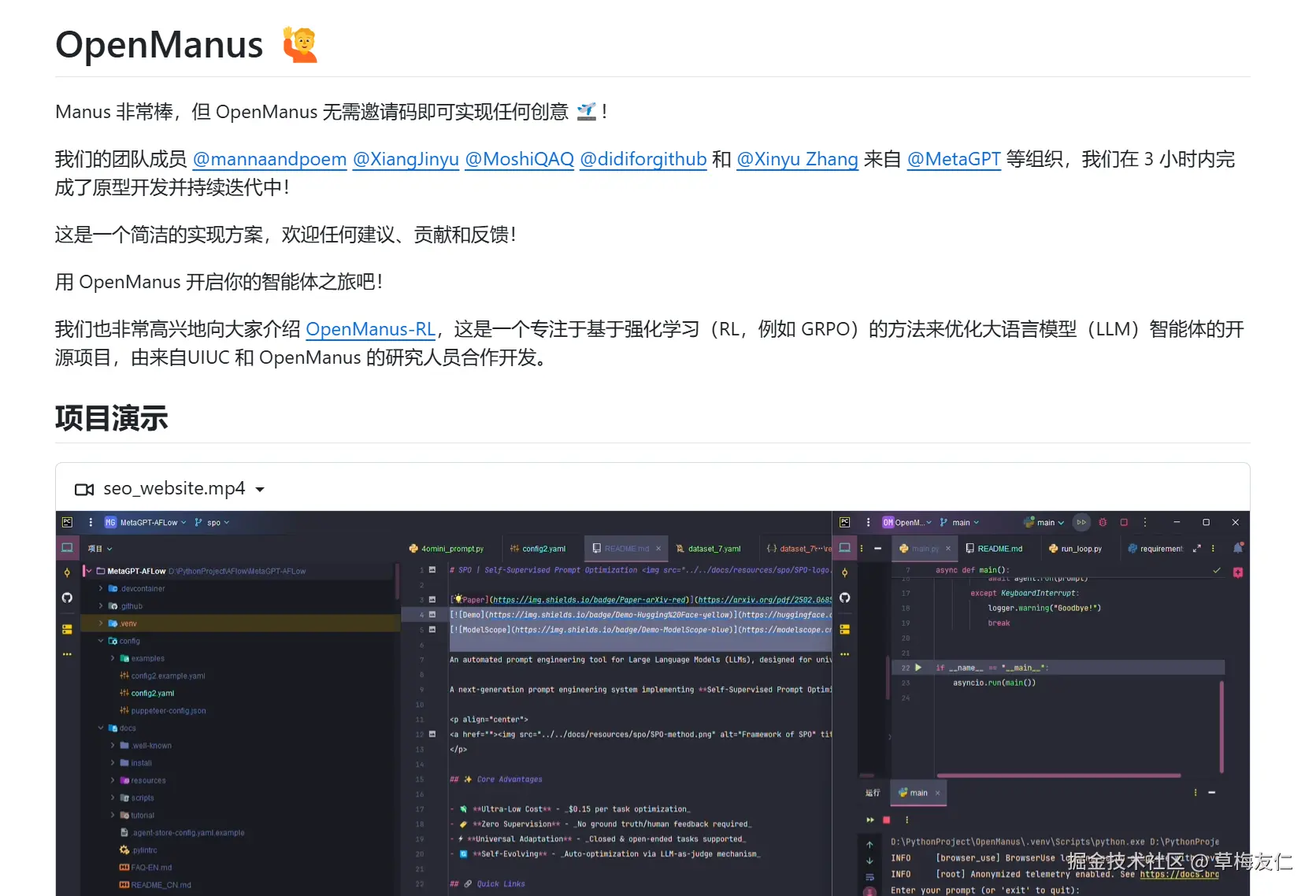The width and height of the screenshot is (1316, 896).
Task: Click the image gutter icon on line 12
Action: pyautogui.click(x=432, y=734)
